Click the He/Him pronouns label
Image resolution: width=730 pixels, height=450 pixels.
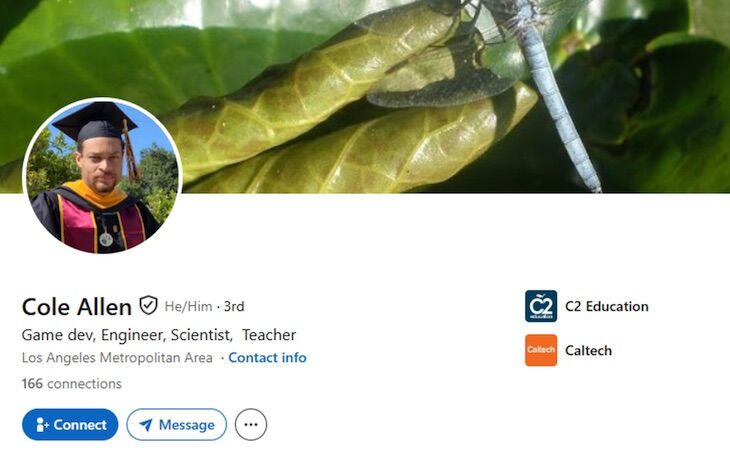coord(188,306)
